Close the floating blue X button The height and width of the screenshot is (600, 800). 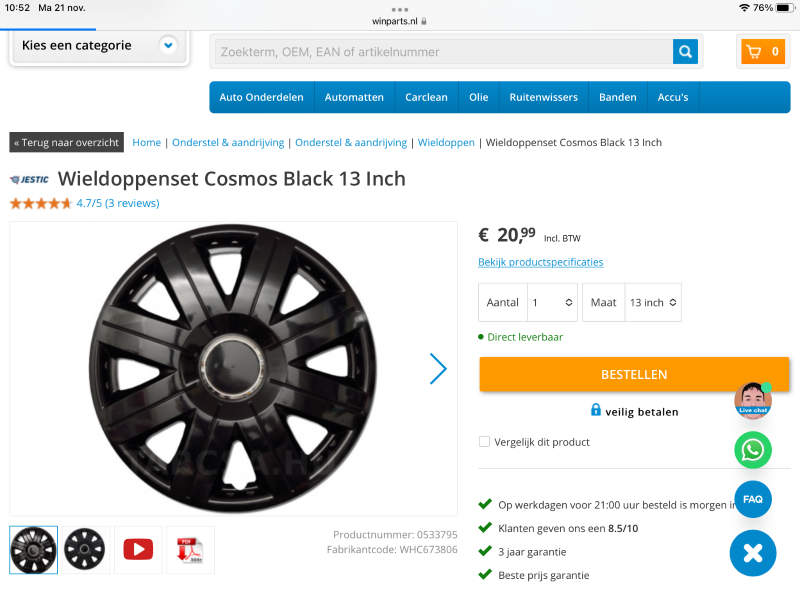[x=753, y=553]
